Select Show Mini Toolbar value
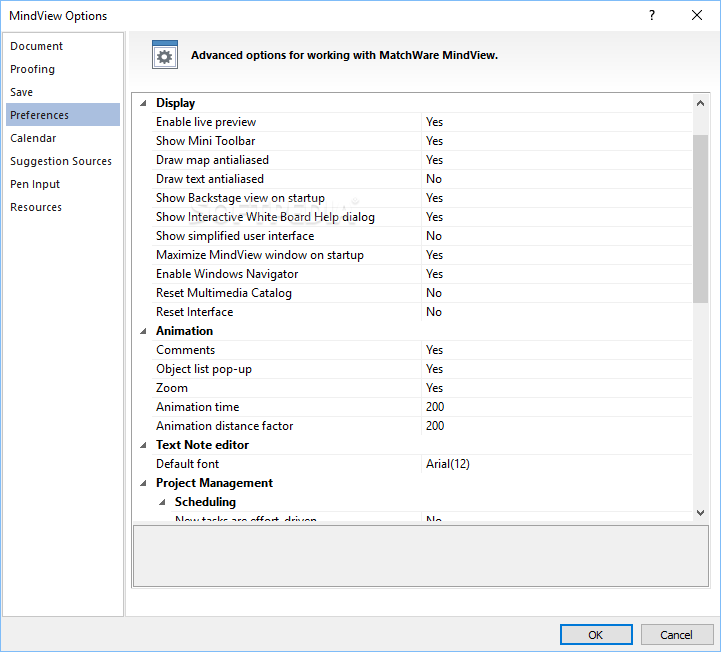721x652 pixels. pos(556,141)
